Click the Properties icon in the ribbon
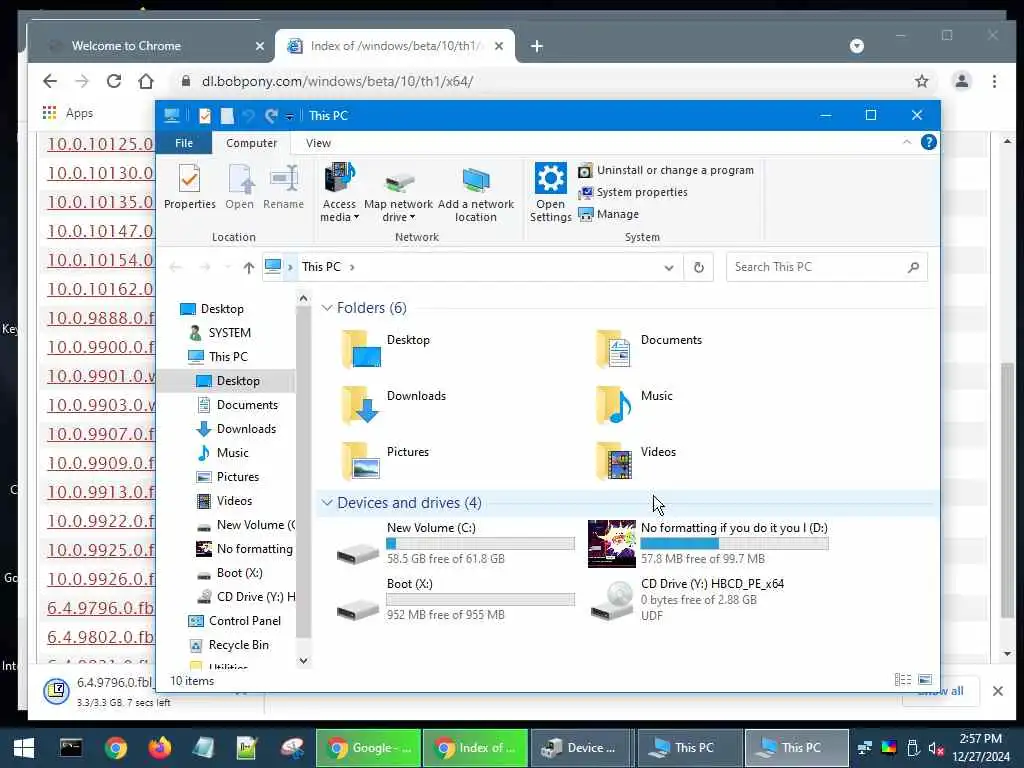The image size is (1024, 768). click(x=189, y=186)
